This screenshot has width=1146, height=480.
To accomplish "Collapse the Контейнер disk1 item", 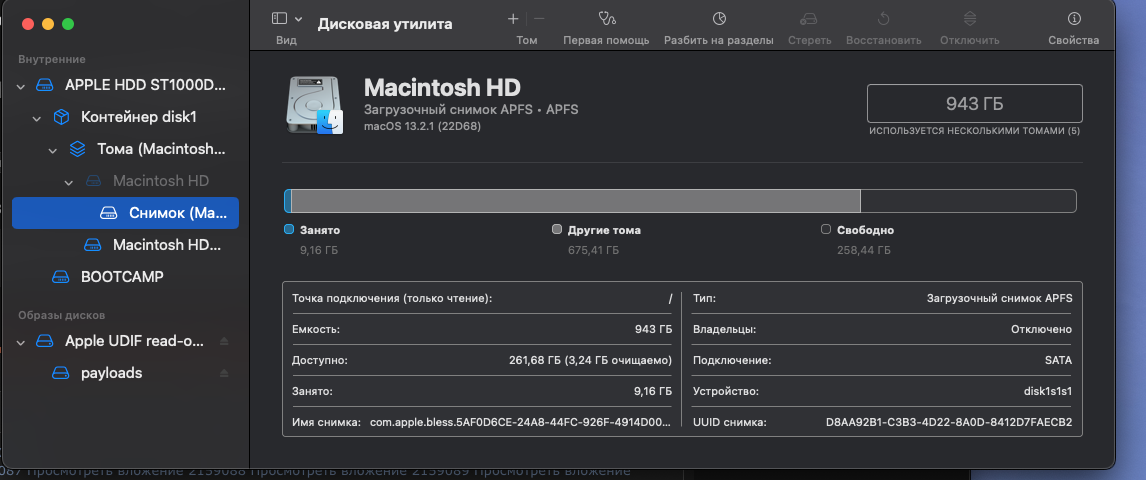I will (x=37, y=118).
